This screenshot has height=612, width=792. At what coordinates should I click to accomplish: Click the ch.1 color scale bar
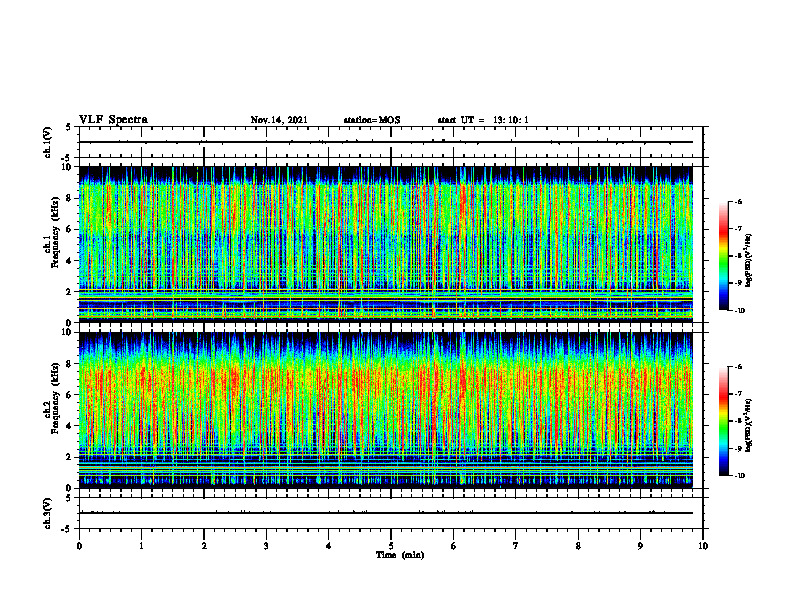(x=723, y=256)
